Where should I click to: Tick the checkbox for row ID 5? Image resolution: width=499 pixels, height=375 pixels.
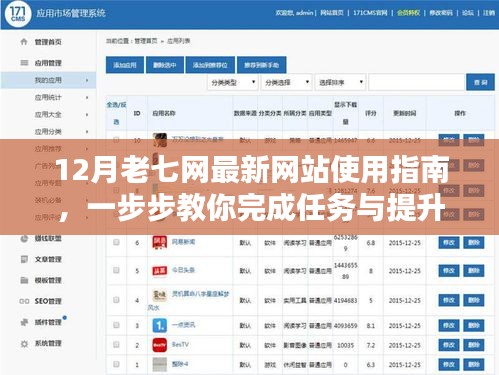pyautogui.click(x=116, y=270)
